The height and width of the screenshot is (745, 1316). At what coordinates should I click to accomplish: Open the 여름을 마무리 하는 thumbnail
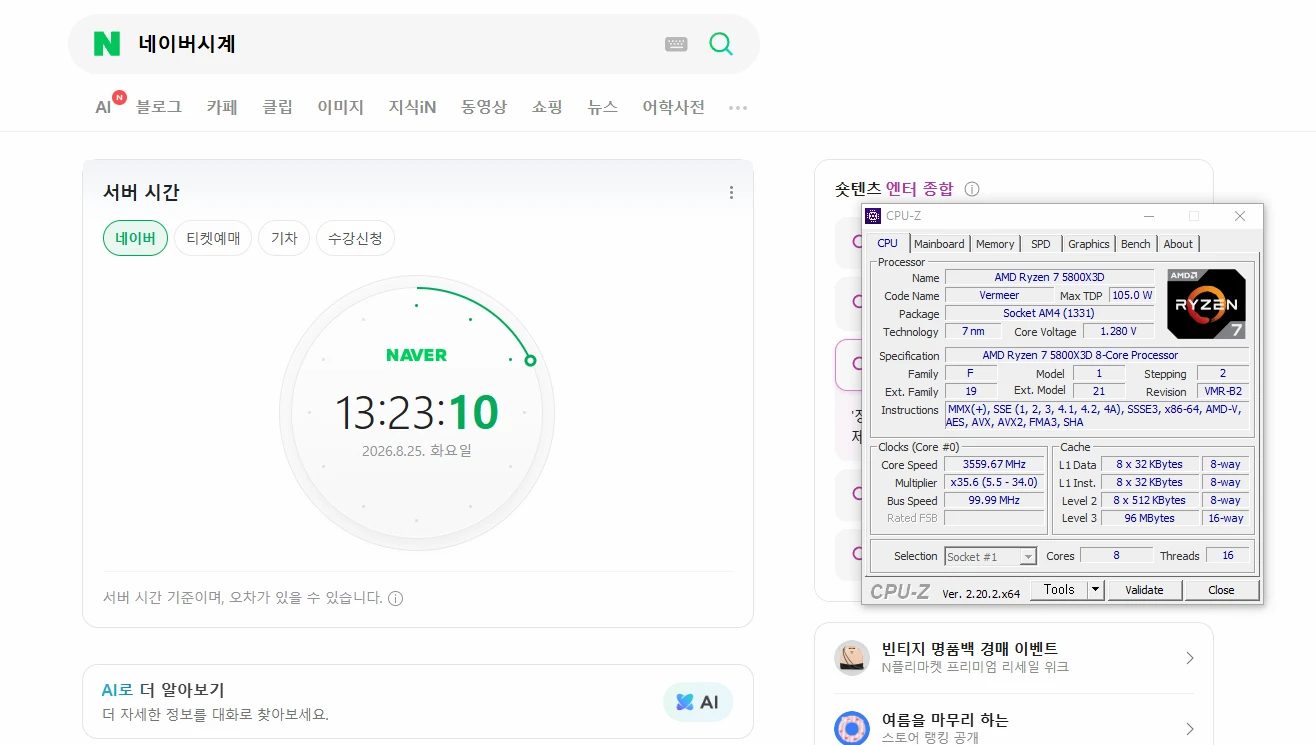(x=852, y=728)
